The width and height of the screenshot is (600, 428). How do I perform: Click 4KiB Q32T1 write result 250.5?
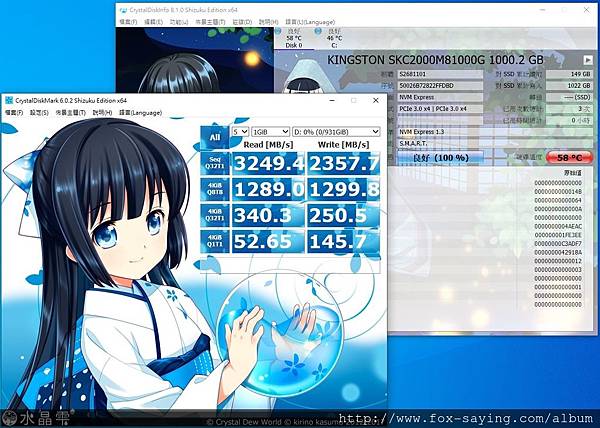[x=344, y=215]
